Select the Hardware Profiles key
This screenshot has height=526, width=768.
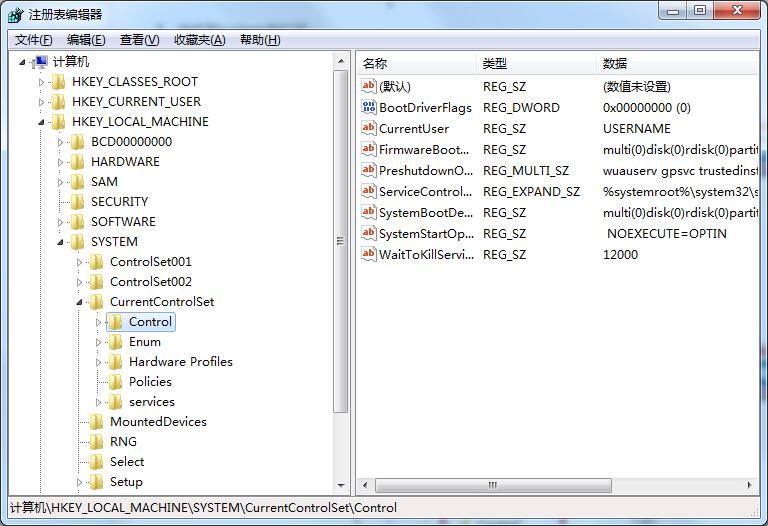click(180, 362)
